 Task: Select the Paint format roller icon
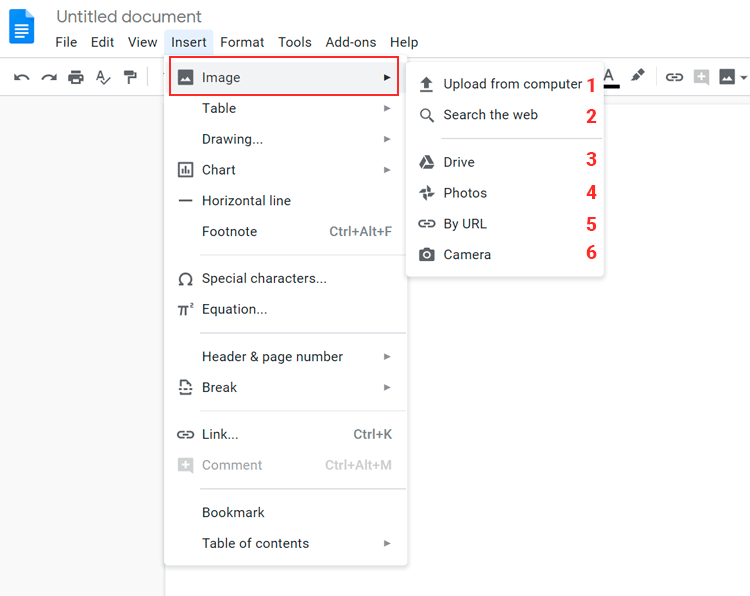pos(130,77)
